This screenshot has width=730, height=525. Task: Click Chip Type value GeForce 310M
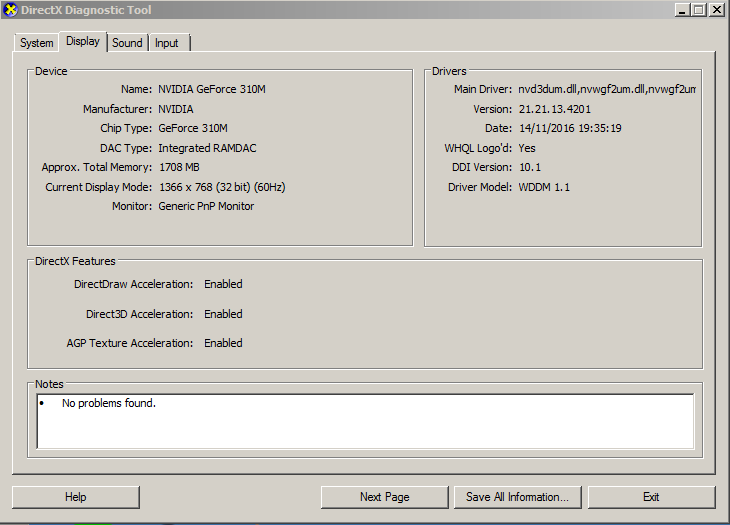[193, 128]
